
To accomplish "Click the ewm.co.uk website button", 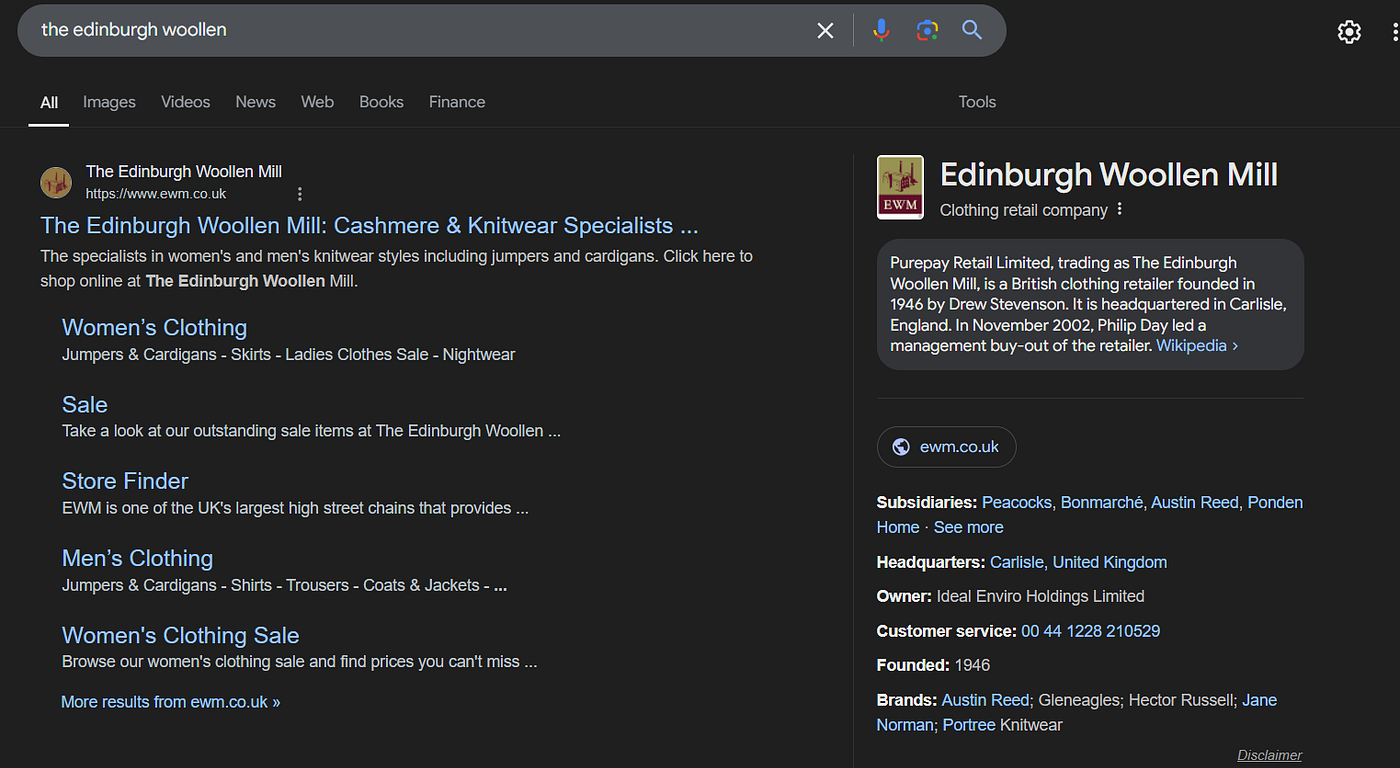I will [x=946, y=447].
